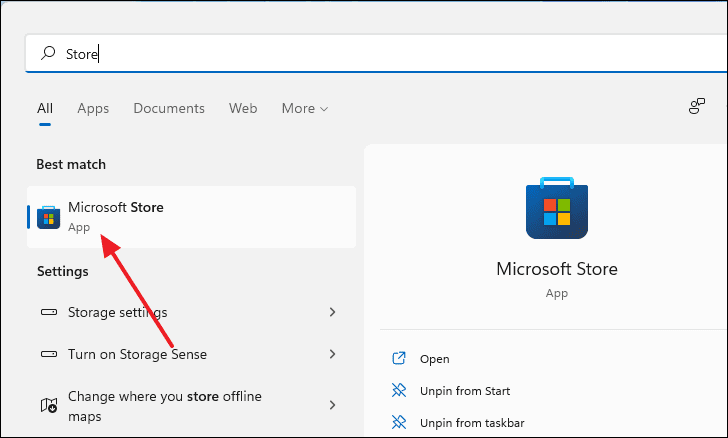Click the offline maps icon
This screenshot has width=728, height=438.
pyautogui.click(x=49, y=405)
